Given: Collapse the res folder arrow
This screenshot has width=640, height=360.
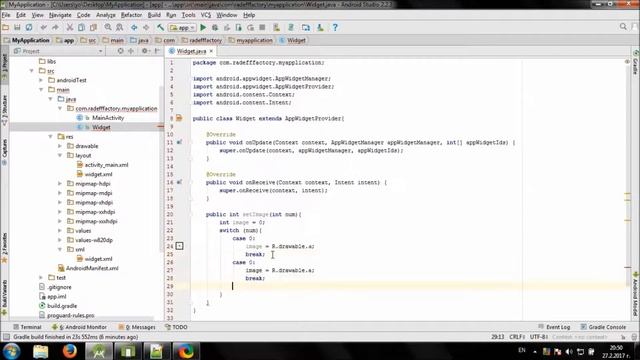Looking at the screenshot, I should point(51,136).
